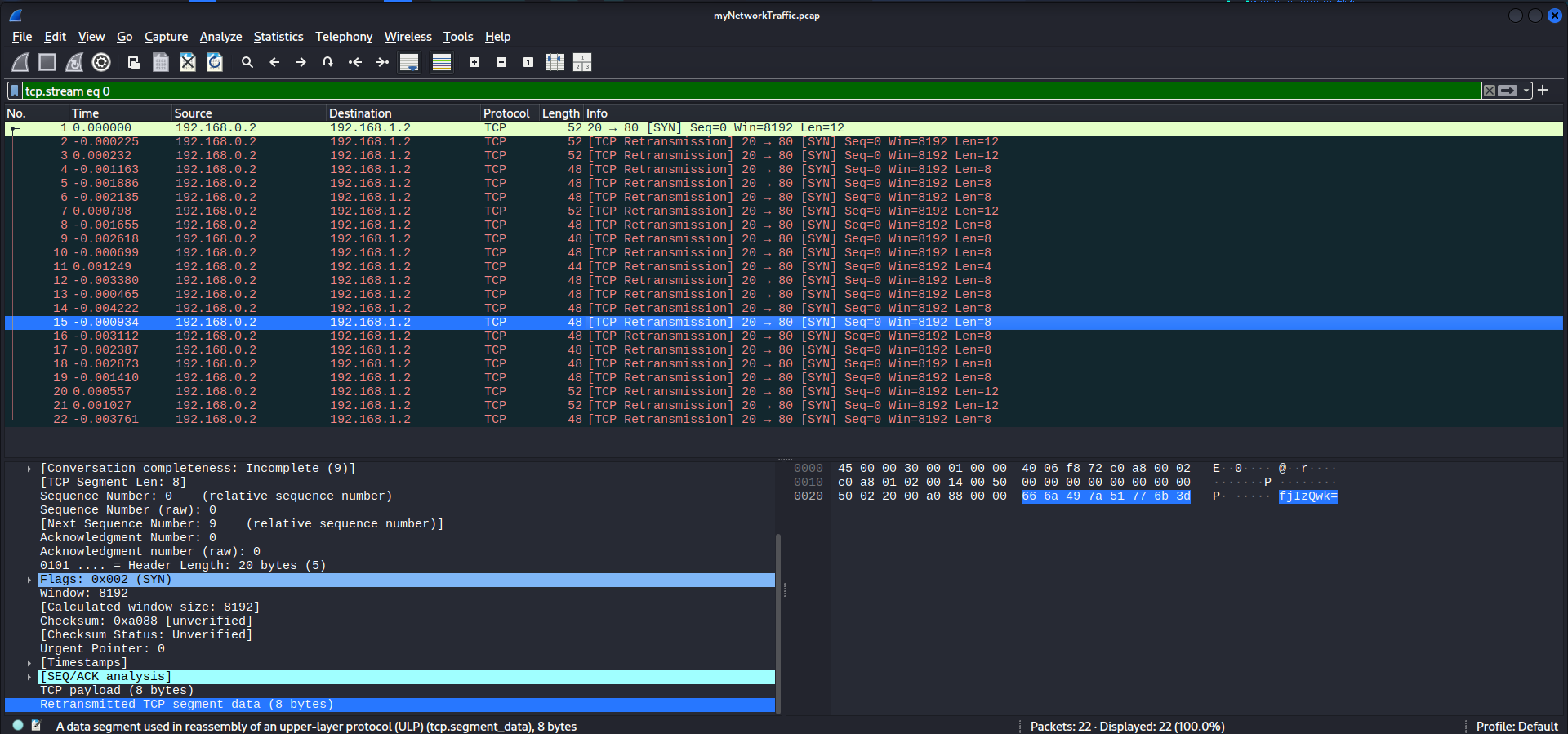Open the File menu
The image size is (1568, 734).
pyautogui.click(x=22, y=37)
